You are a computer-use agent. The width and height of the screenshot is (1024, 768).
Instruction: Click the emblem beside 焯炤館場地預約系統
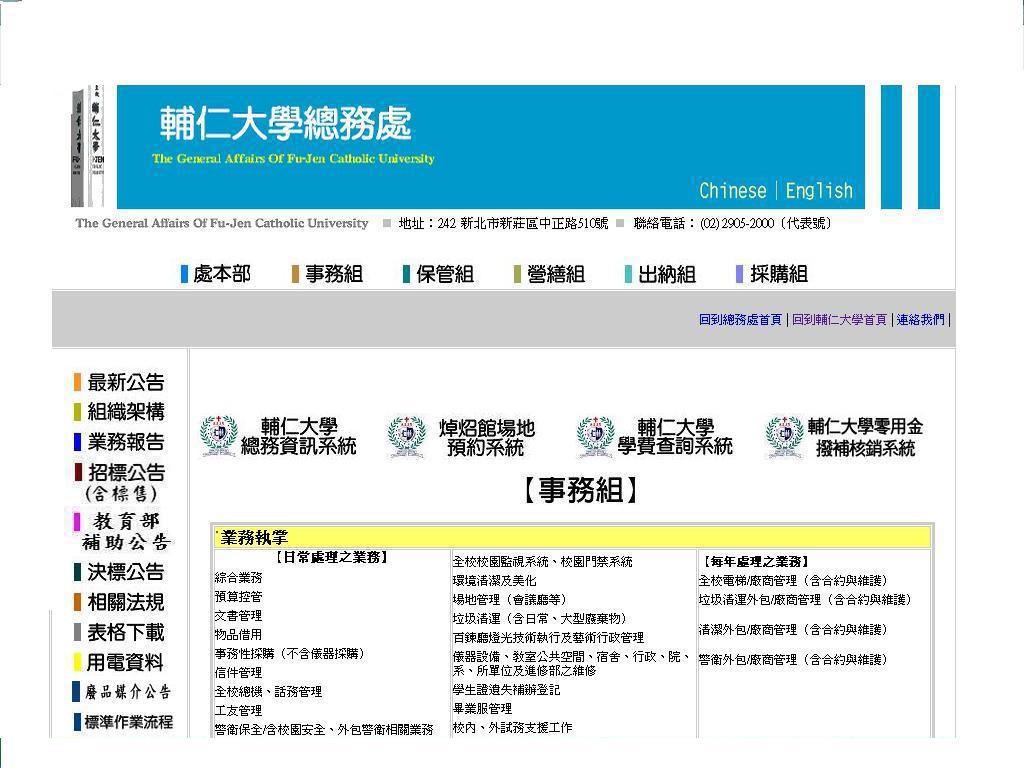click(406, 436)
